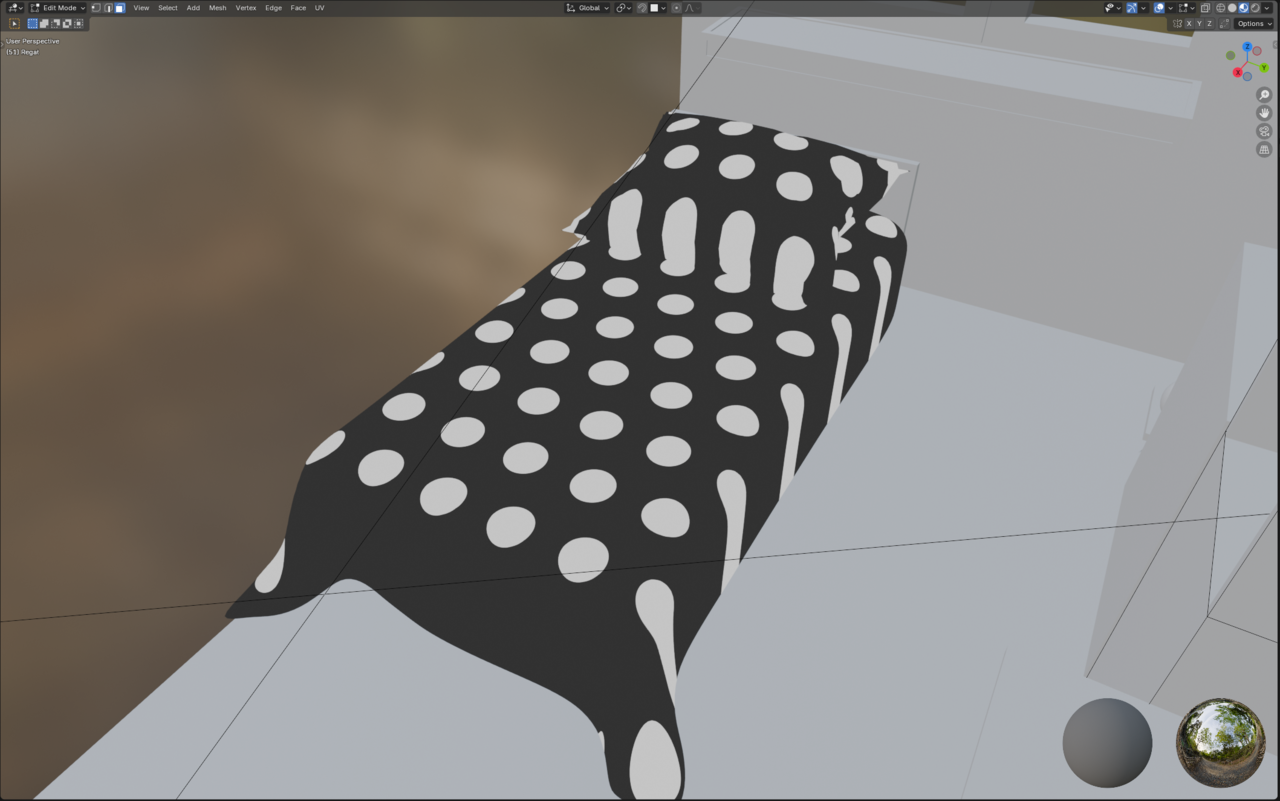Set selection mode to intersect
The image size is (1280, 801).
[x=79, y=23]
